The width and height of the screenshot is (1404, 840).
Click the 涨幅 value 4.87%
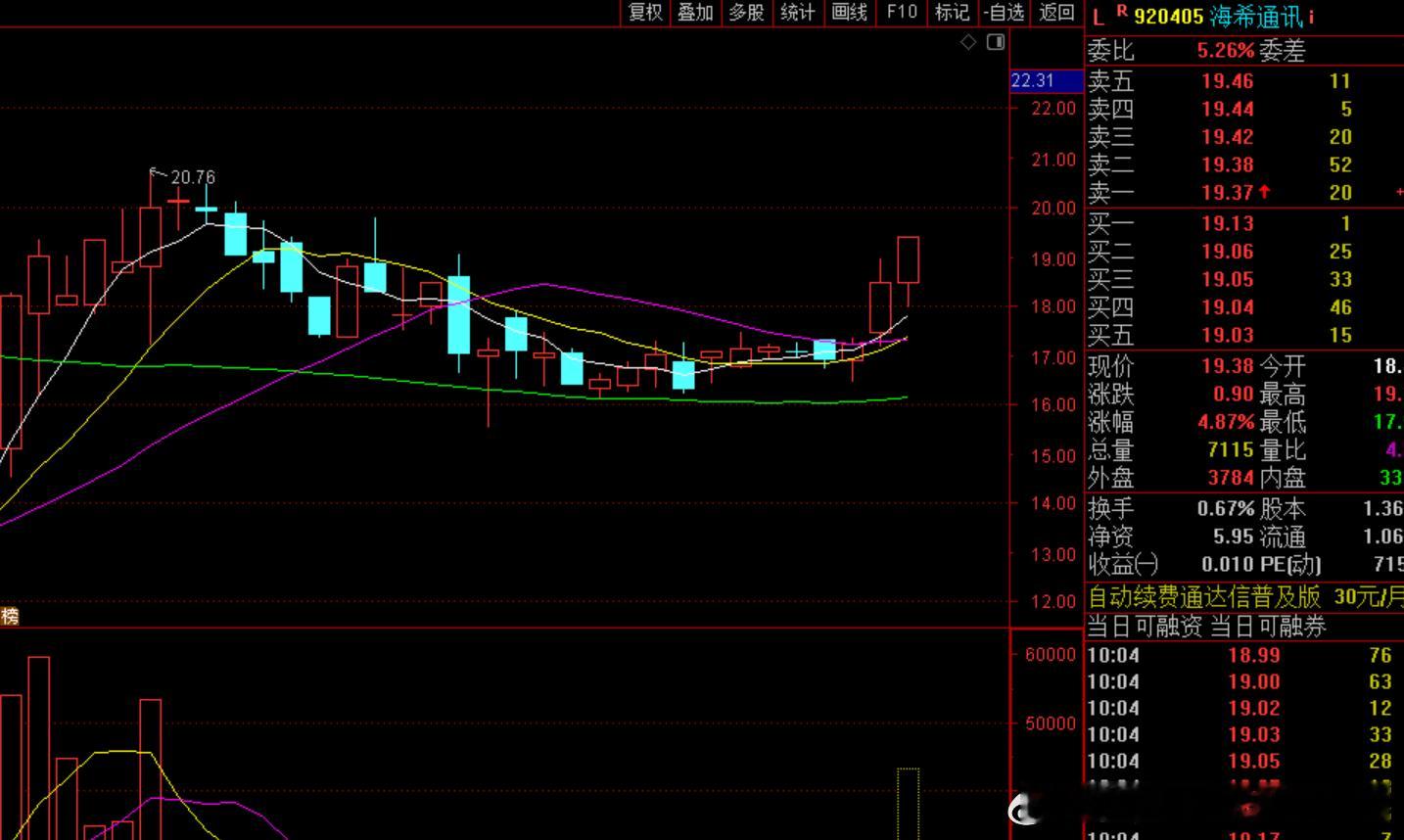1225,422
